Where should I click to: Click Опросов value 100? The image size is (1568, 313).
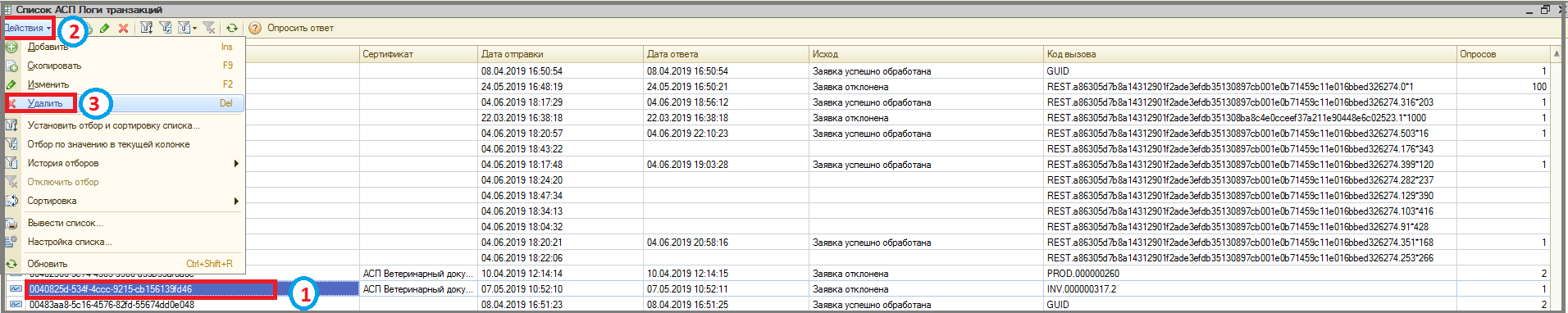1538,87
